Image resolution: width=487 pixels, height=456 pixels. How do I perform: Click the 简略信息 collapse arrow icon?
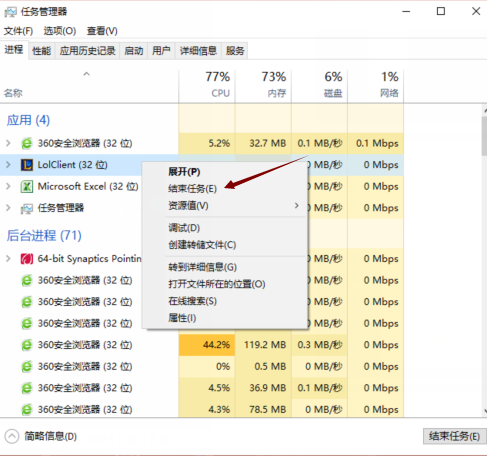[x=12, y=436]
